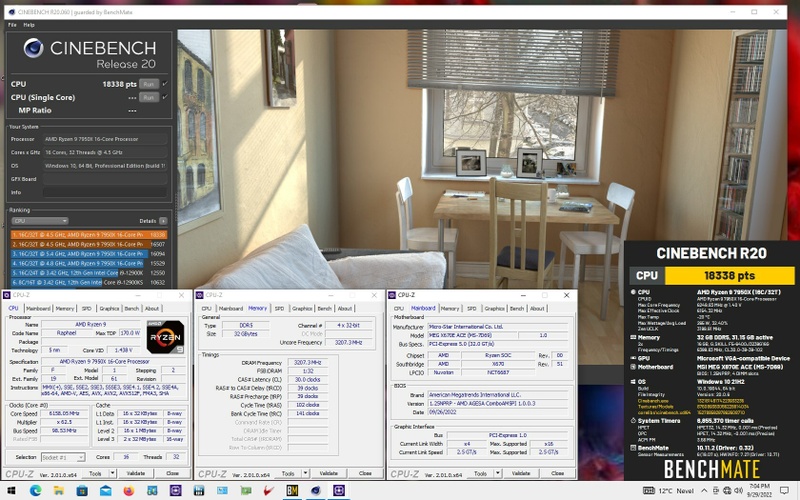
Task: Open Tools dropdown arrow in CPU-Z Memory-tab window
Action: tap(305, 473)
